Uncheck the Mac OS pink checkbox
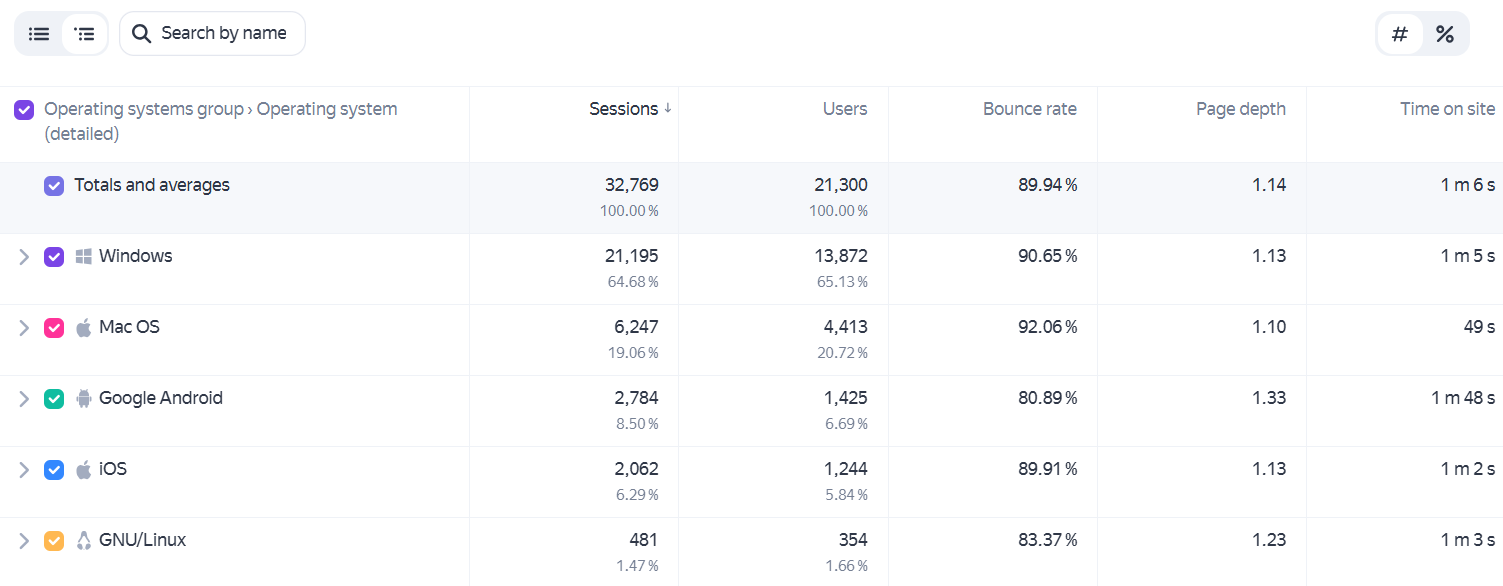Screen dimensions: 1503x586 (54, 328)
